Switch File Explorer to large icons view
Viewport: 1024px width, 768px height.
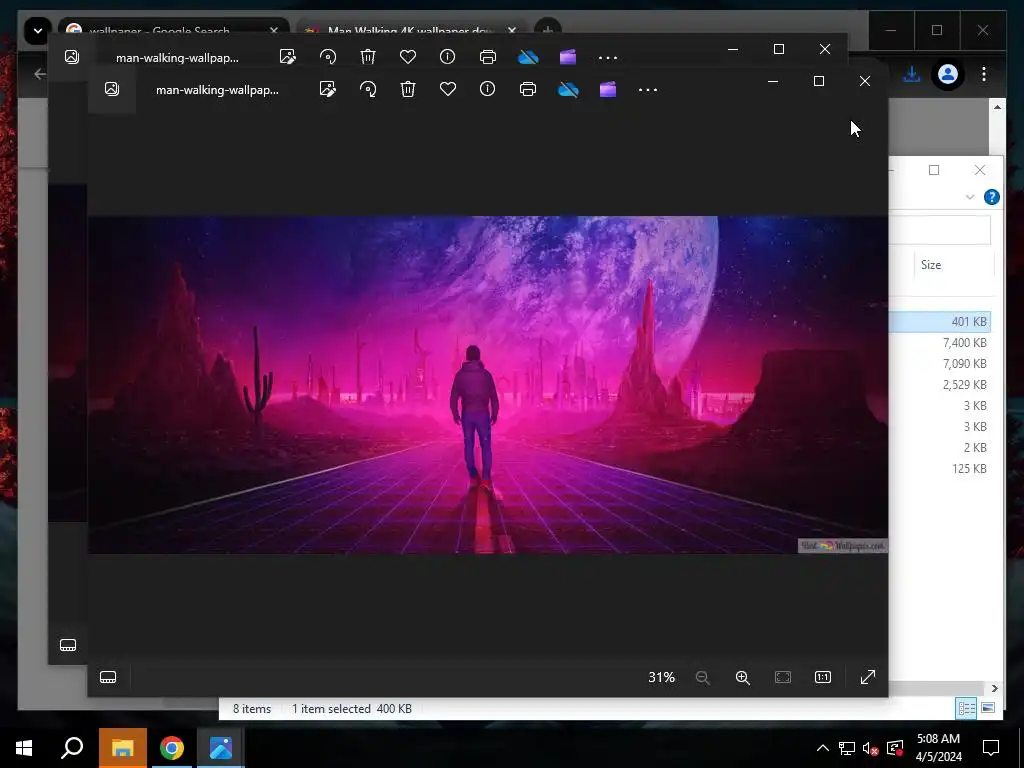988,708
